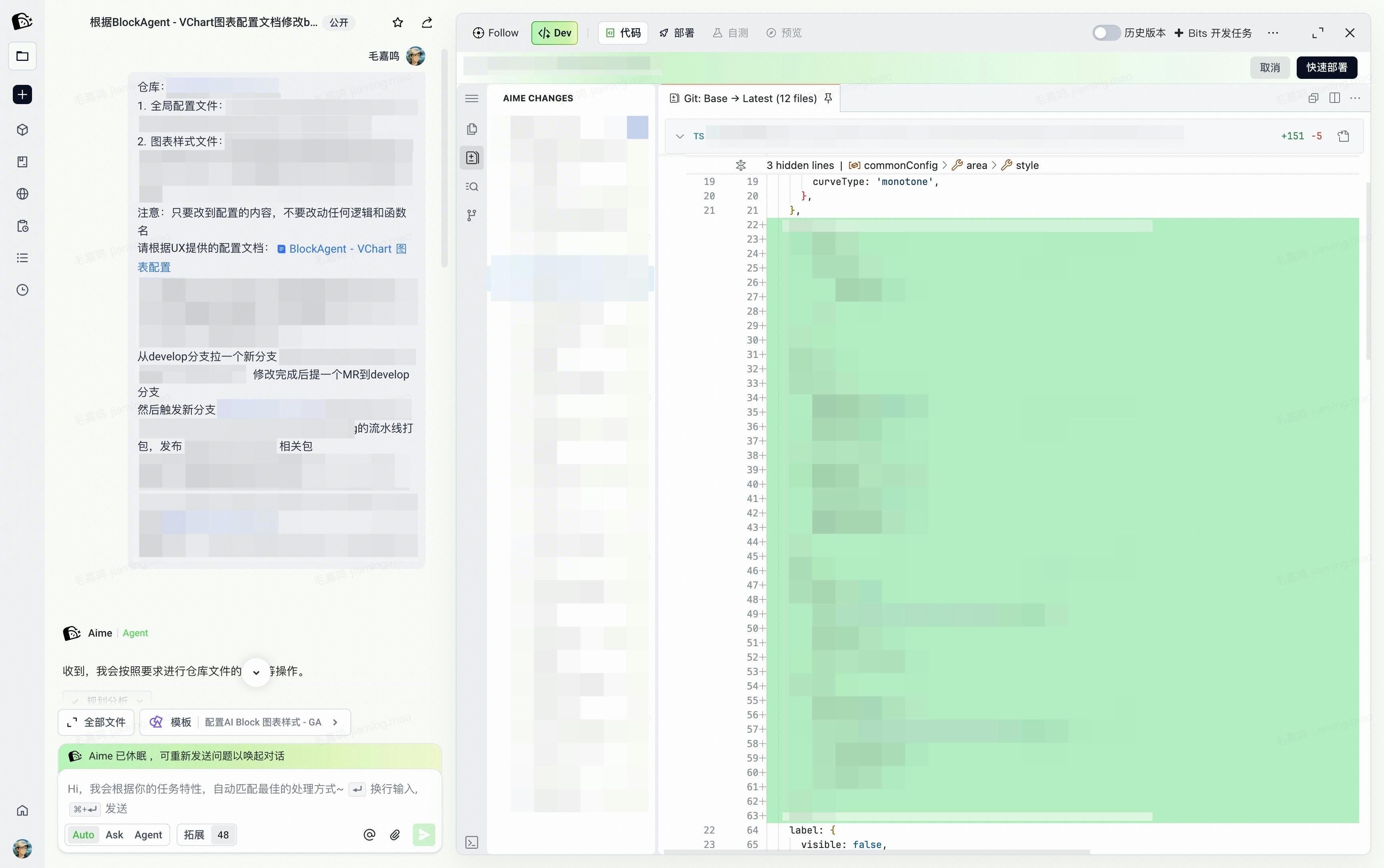This screenshot has height=868, width=1384.
Task: Click 快速部署 button
Action: click(1327, 67)
